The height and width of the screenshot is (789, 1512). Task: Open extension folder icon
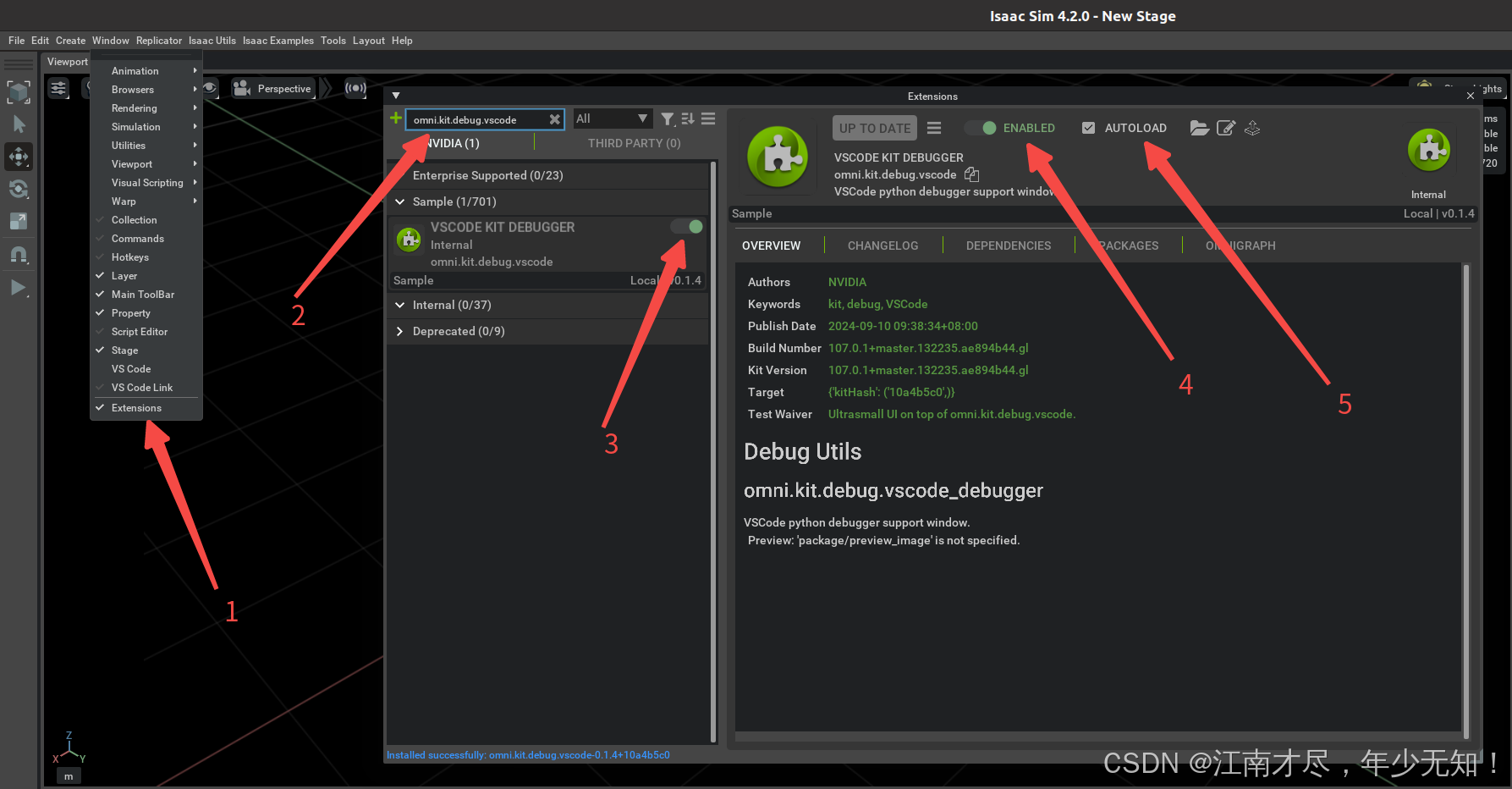(x=1199, y=128)
